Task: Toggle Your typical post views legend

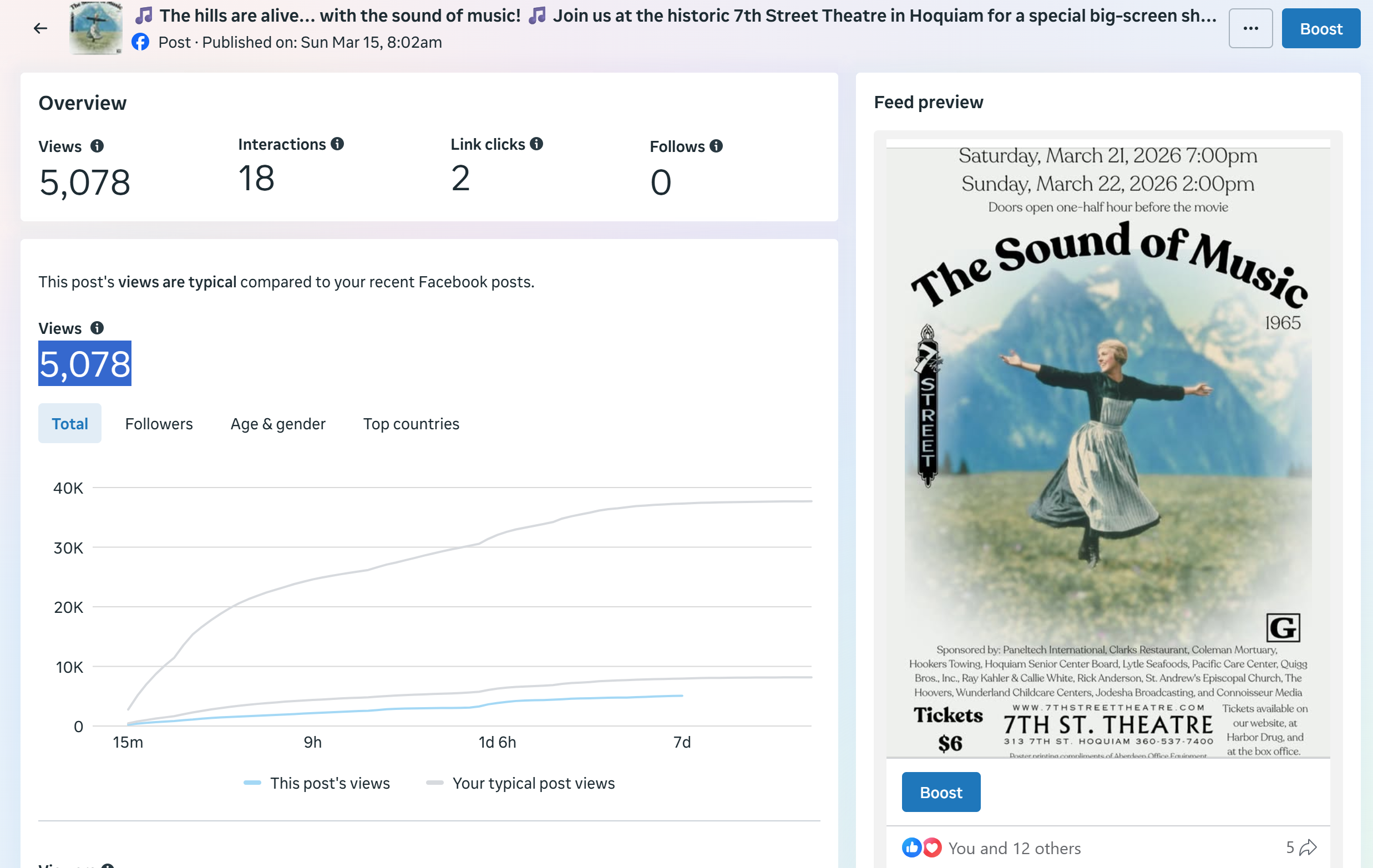Action: pos(520,783)
